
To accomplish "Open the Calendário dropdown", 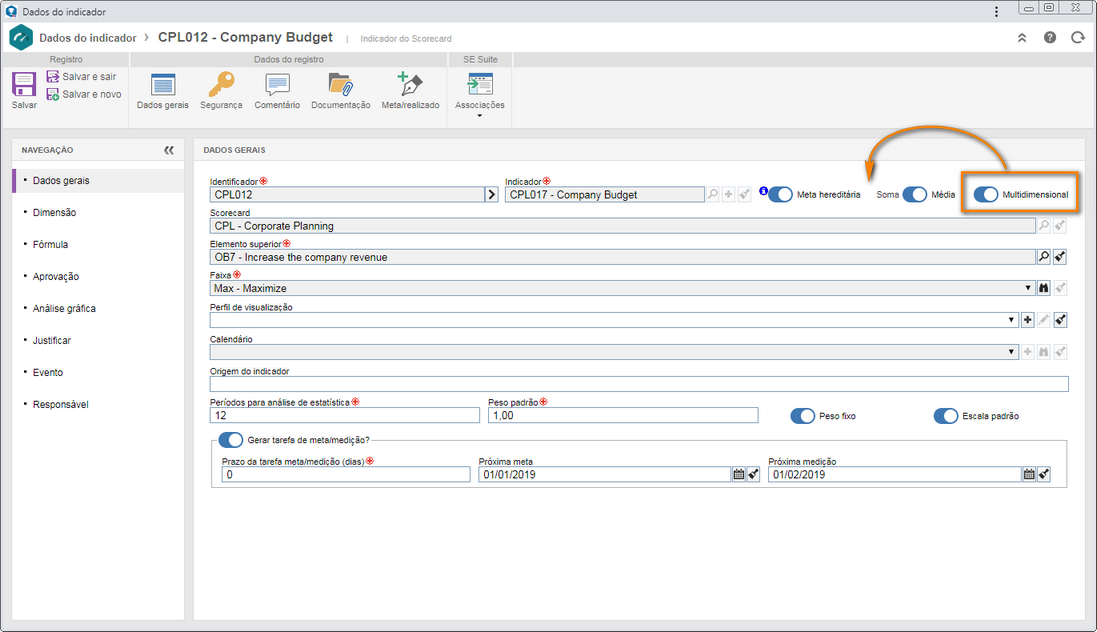I will [x=1011, y=352].
